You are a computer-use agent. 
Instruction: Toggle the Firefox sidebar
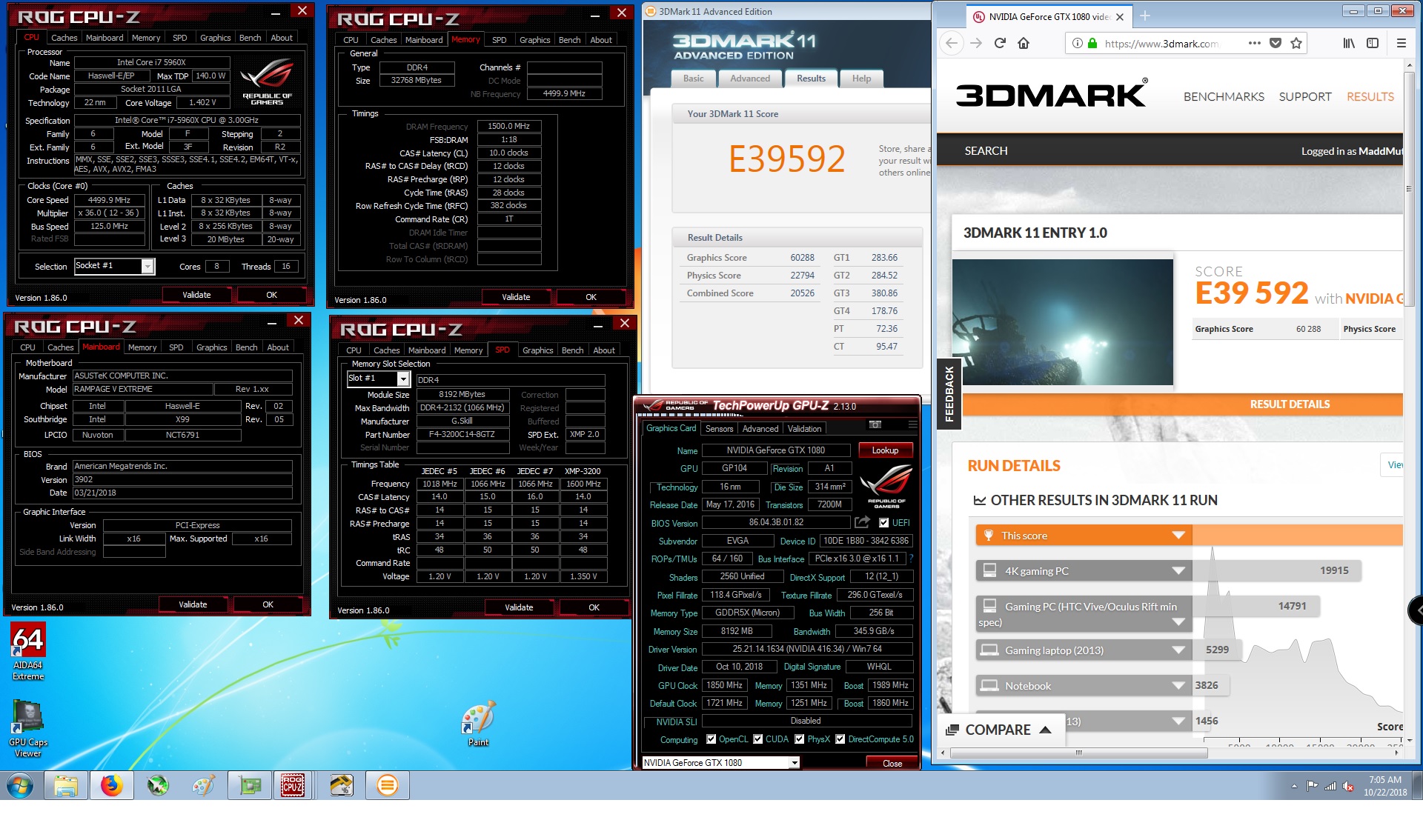coord(1373,43)
